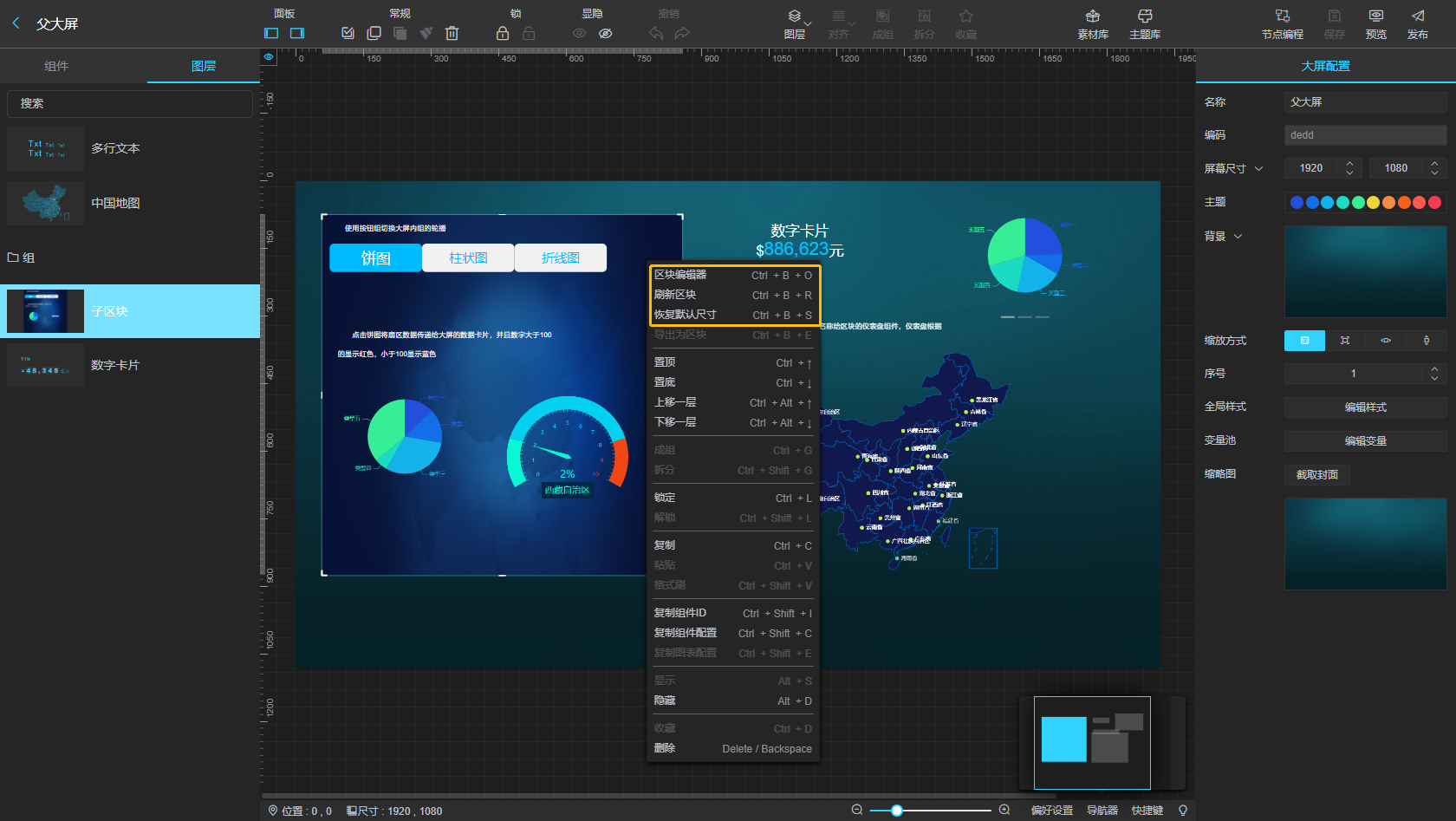Click the 拆分 ungroup icon in top toolbar
The width and height of the screenshot is (1456, 821).
[x=925, y=24]
